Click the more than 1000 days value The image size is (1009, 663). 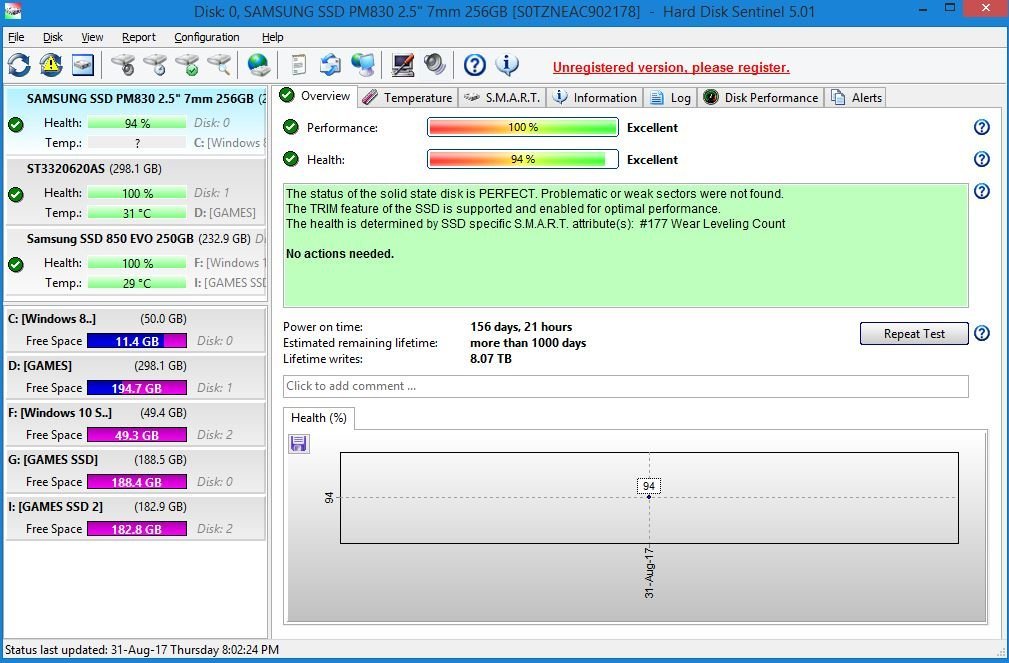[528, 342]
